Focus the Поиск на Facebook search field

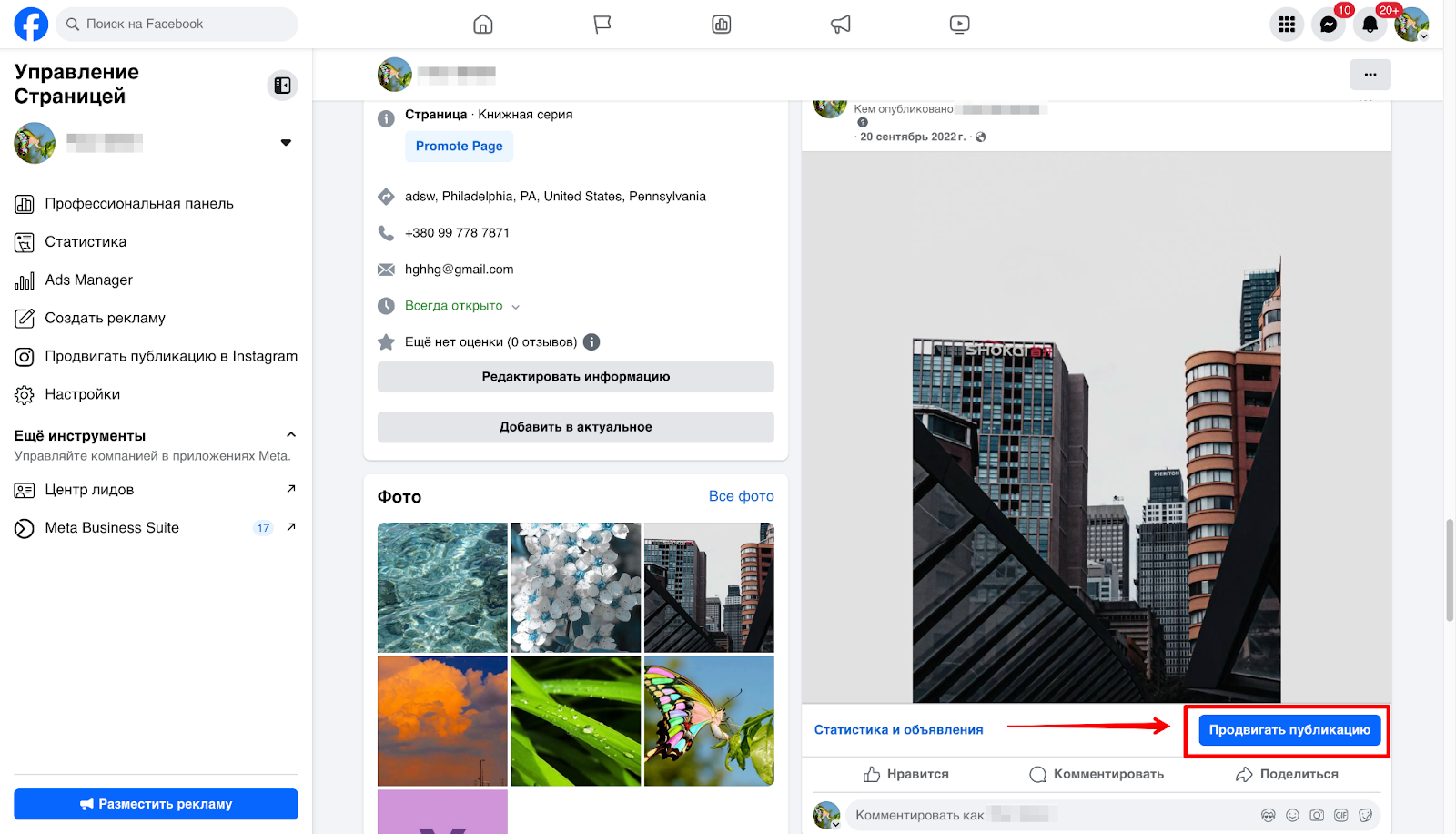177,25
